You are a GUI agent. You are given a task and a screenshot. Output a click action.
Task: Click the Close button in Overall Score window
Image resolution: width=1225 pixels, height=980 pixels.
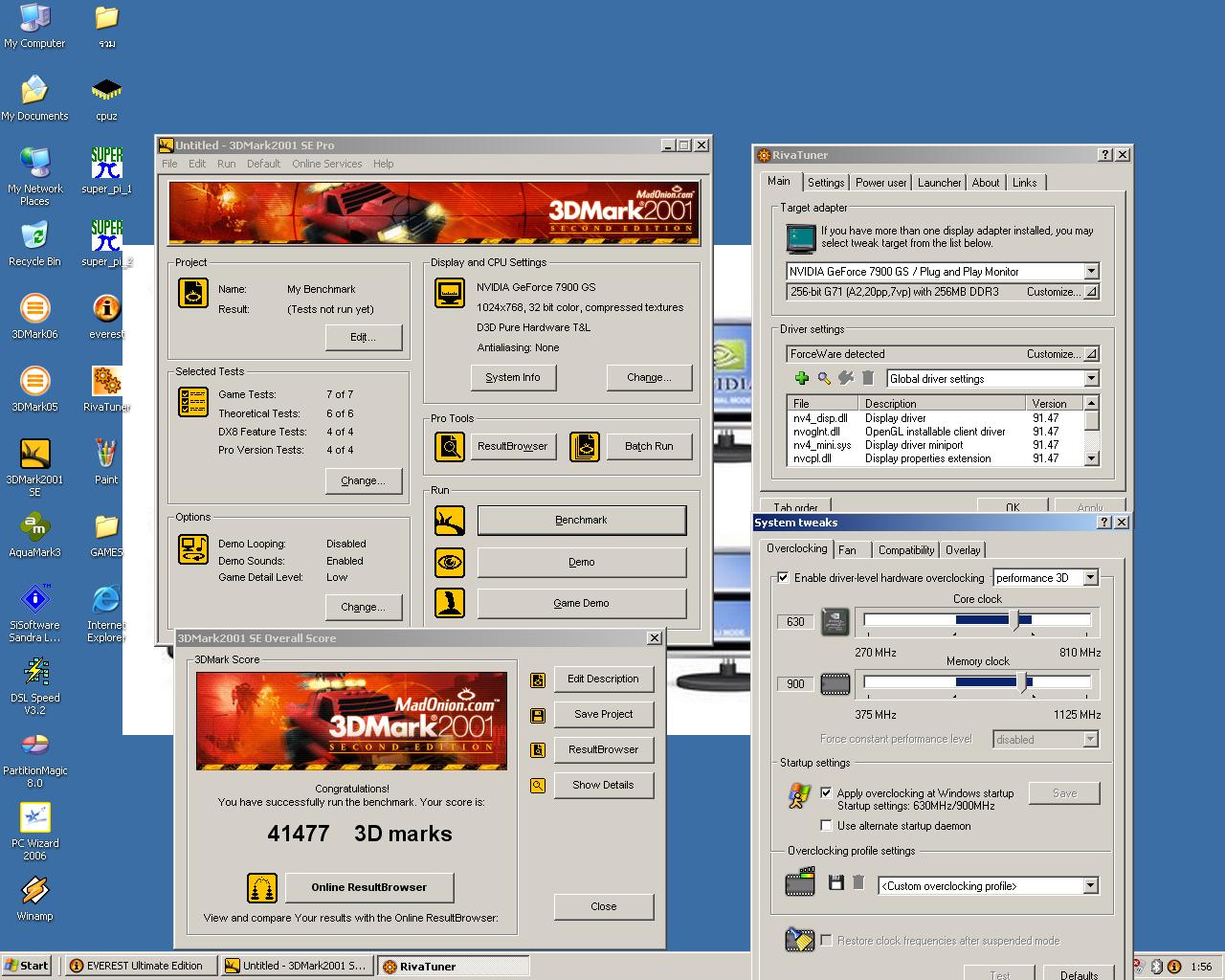pos(603,906)
